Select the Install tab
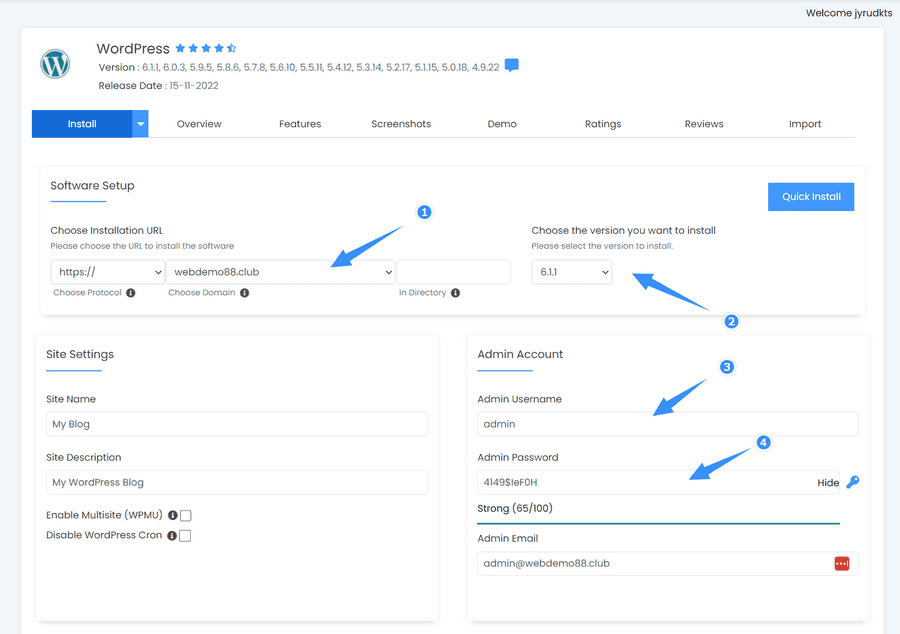 [x=82, y=124]
